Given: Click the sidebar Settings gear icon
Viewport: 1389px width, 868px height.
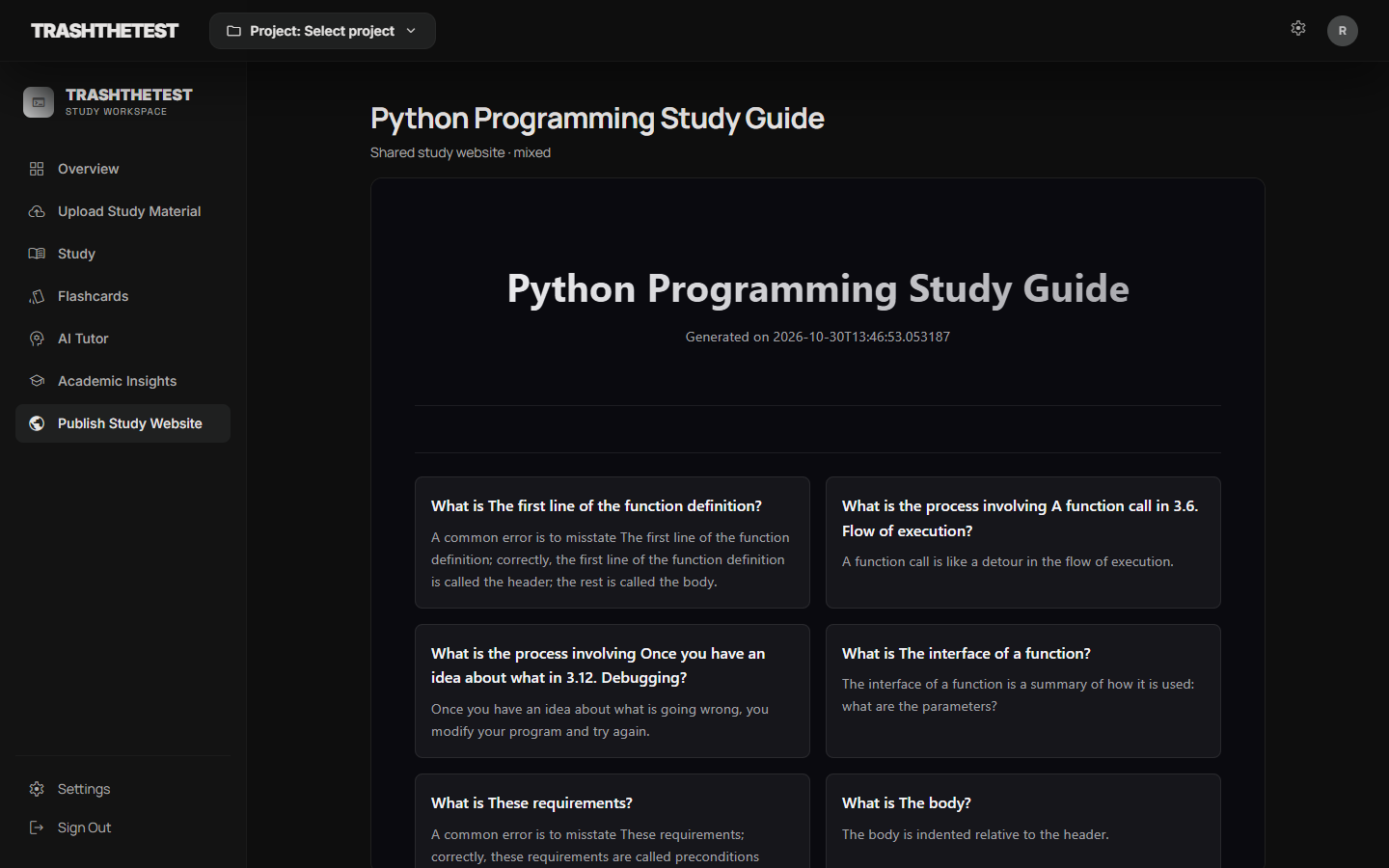Looking at the screenshot, I should coord(37,789).
